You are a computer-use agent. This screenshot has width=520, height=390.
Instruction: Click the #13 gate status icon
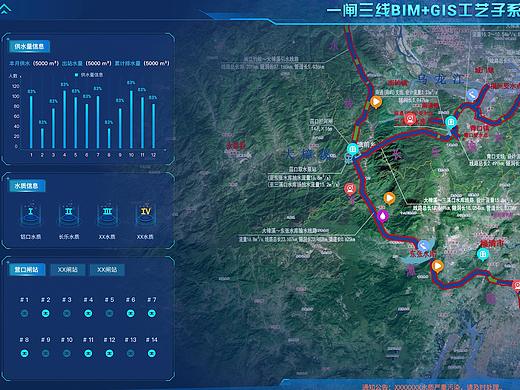click(131, 353)
